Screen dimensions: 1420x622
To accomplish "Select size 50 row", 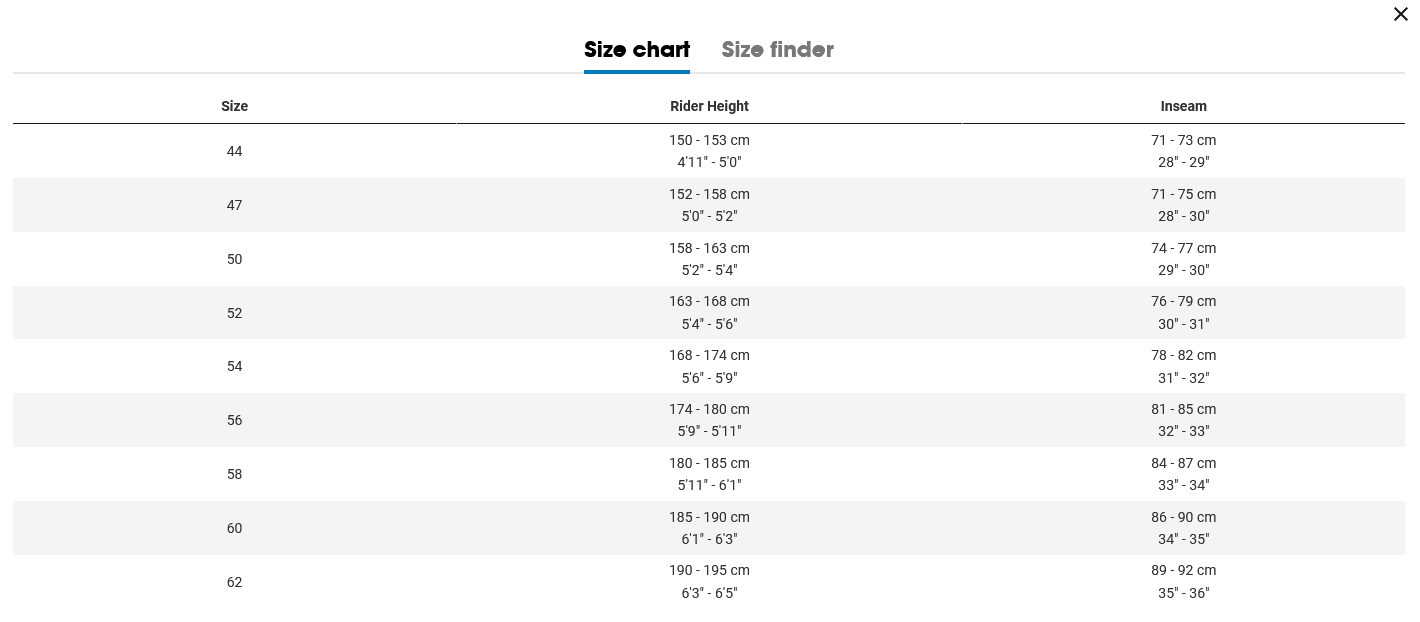I will [234, 259].
